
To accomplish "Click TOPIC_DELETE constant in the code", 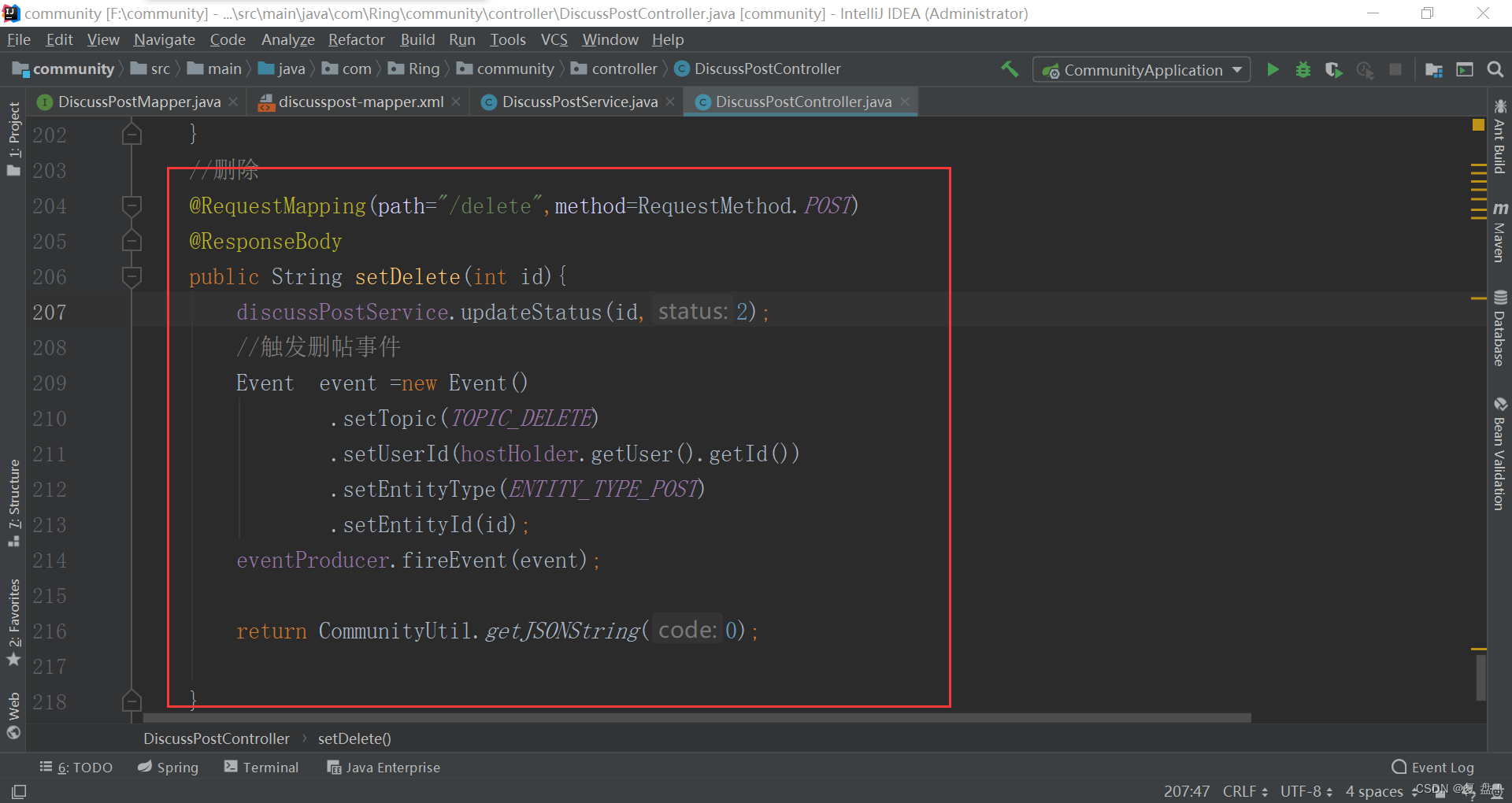I will pyautogui.click(x=521, y=418).
